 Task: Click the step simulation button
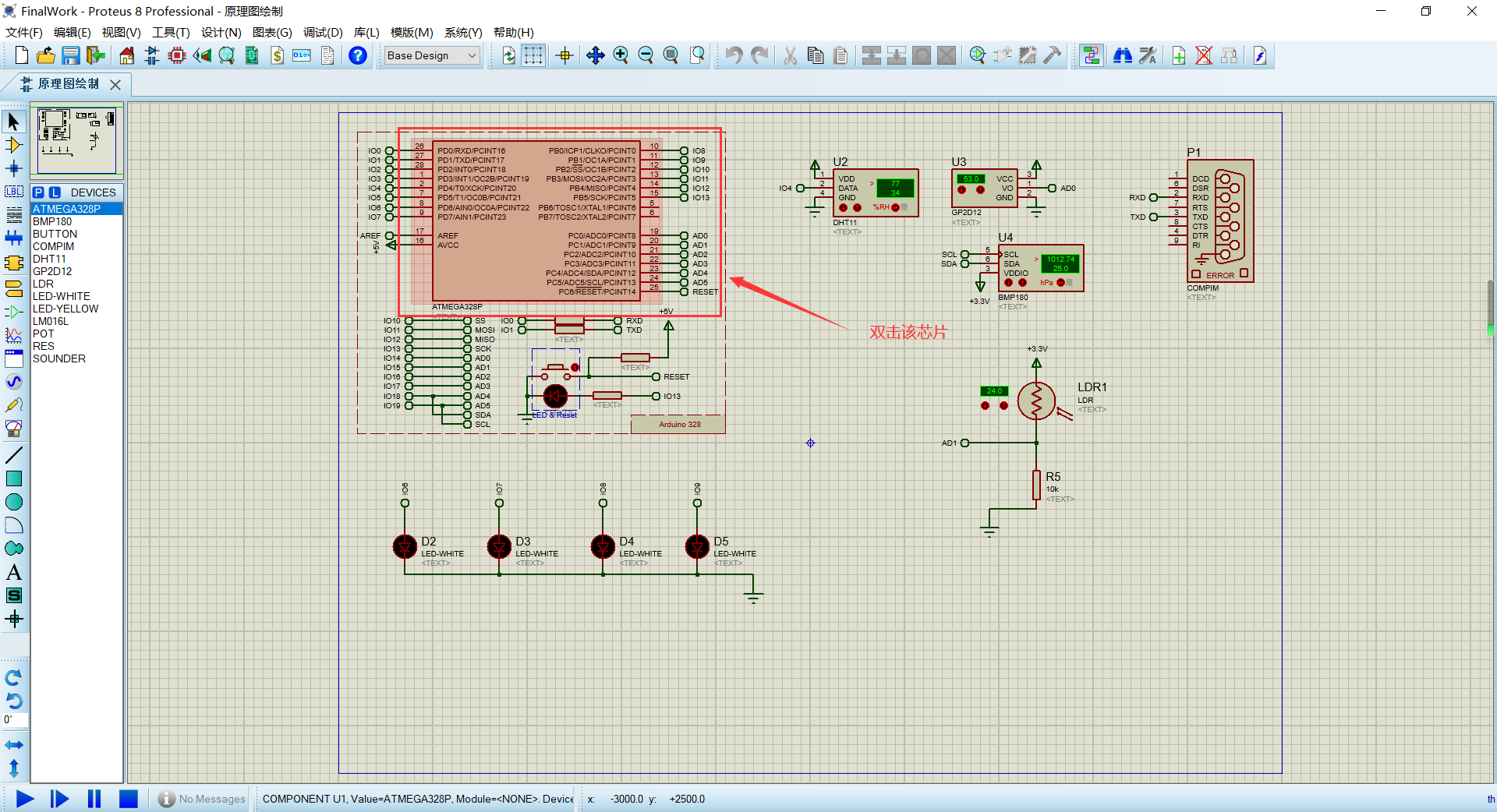click(59, 799)
